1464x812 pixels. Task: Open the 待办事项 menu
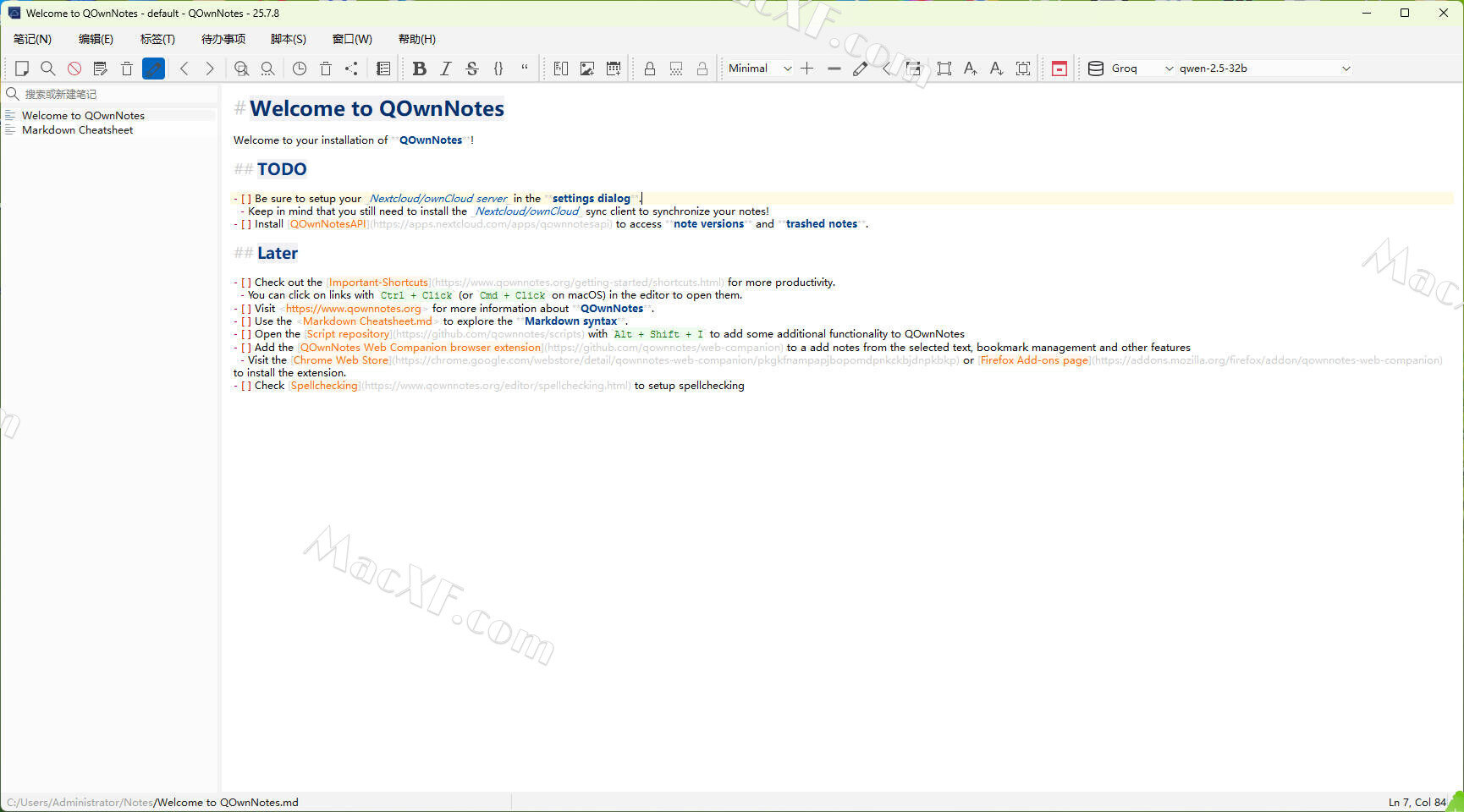click(x=223, y=39)
